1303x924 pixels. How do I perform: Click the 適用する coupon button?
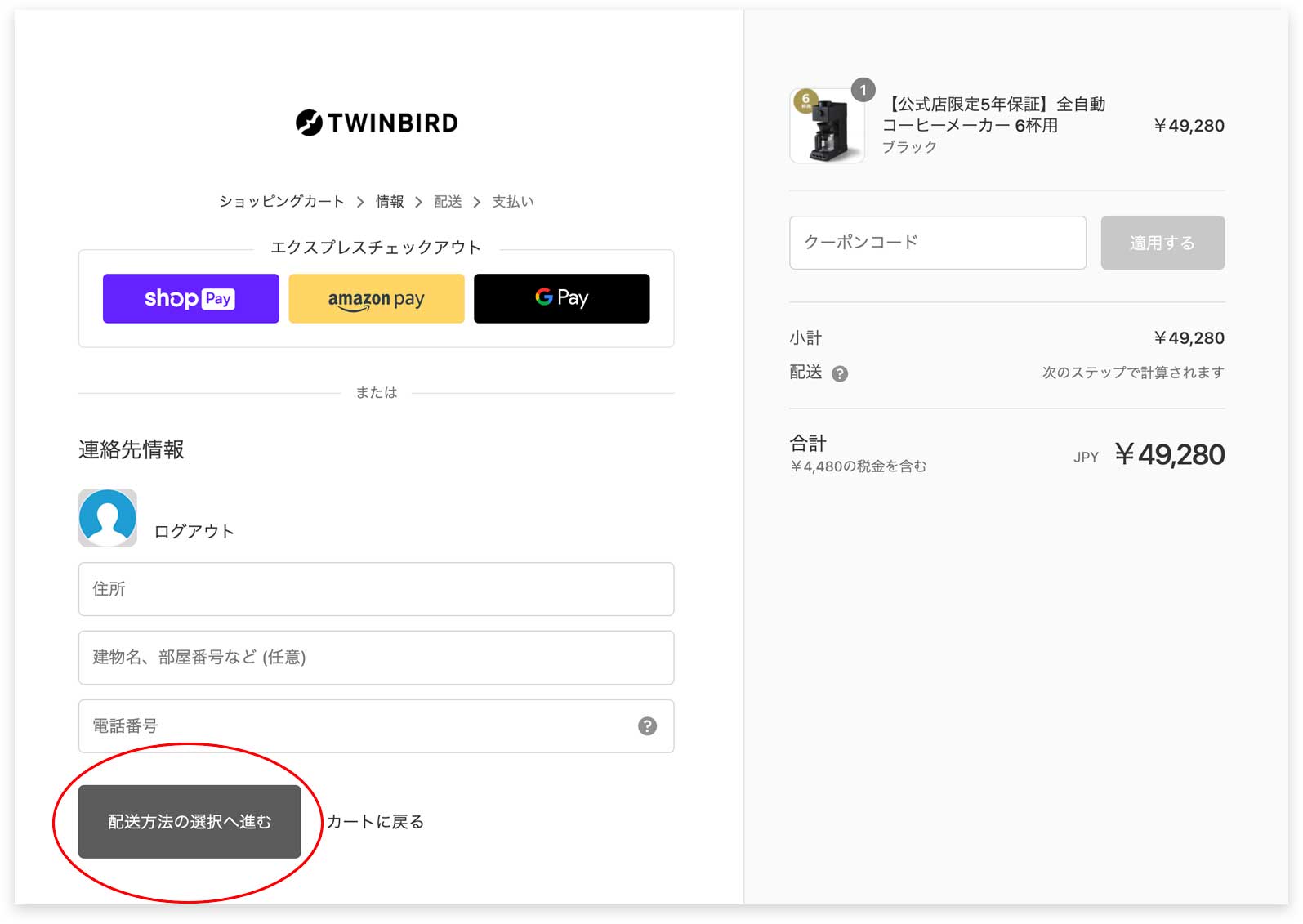coord(1162,243)
